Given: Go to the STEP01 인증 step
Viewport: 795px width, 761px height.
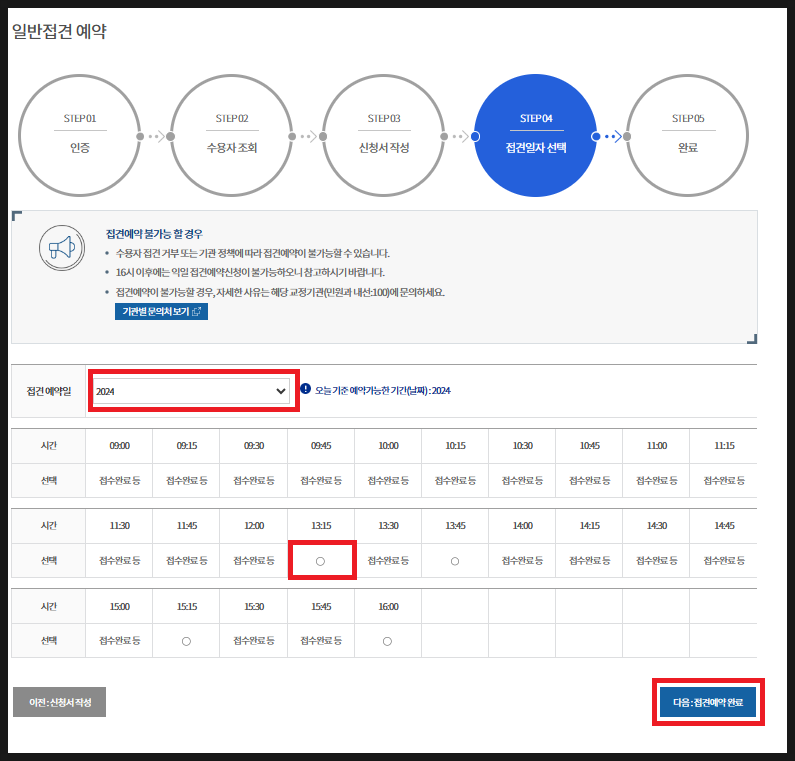Looking at the screenshot, I should coord(82,135).
